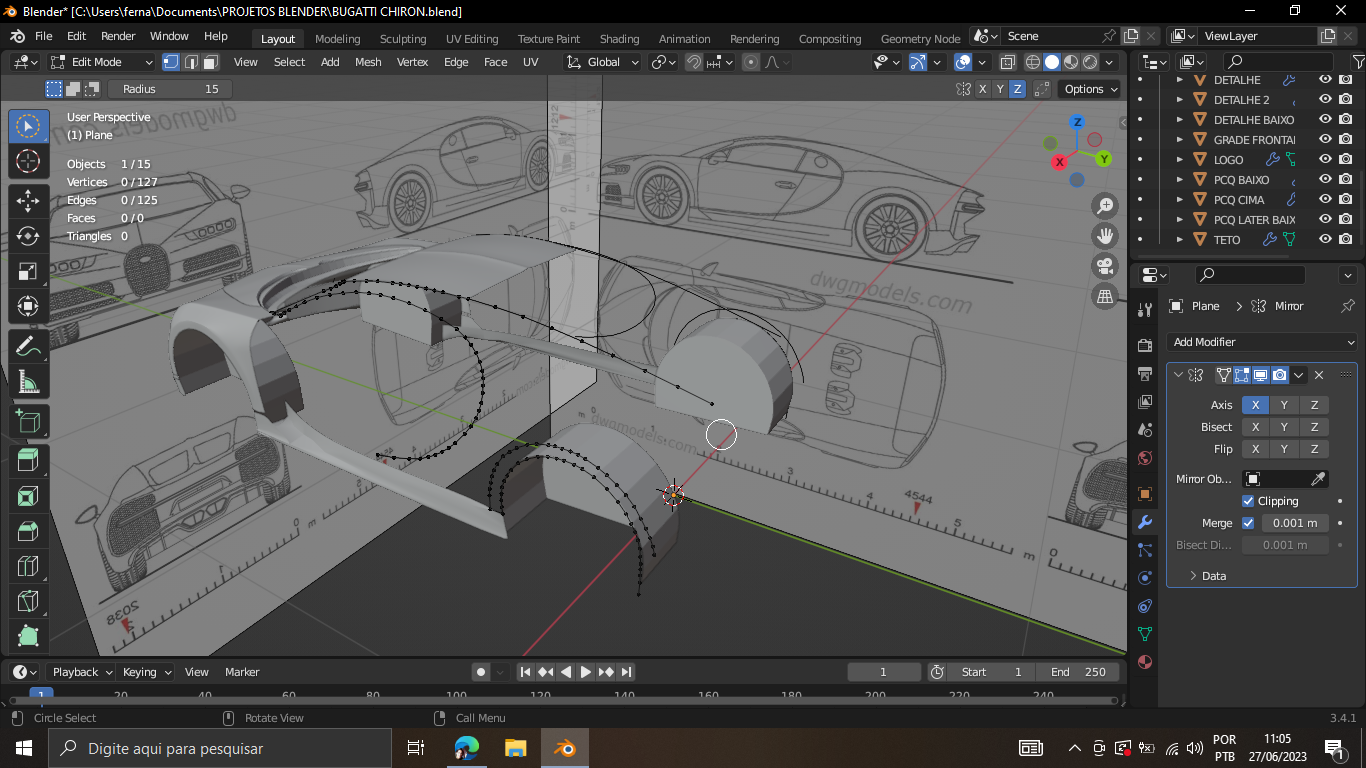Open the Modifier properties wrench tab
Viewport: 1366px width, 768px height.
[1145, 522]
